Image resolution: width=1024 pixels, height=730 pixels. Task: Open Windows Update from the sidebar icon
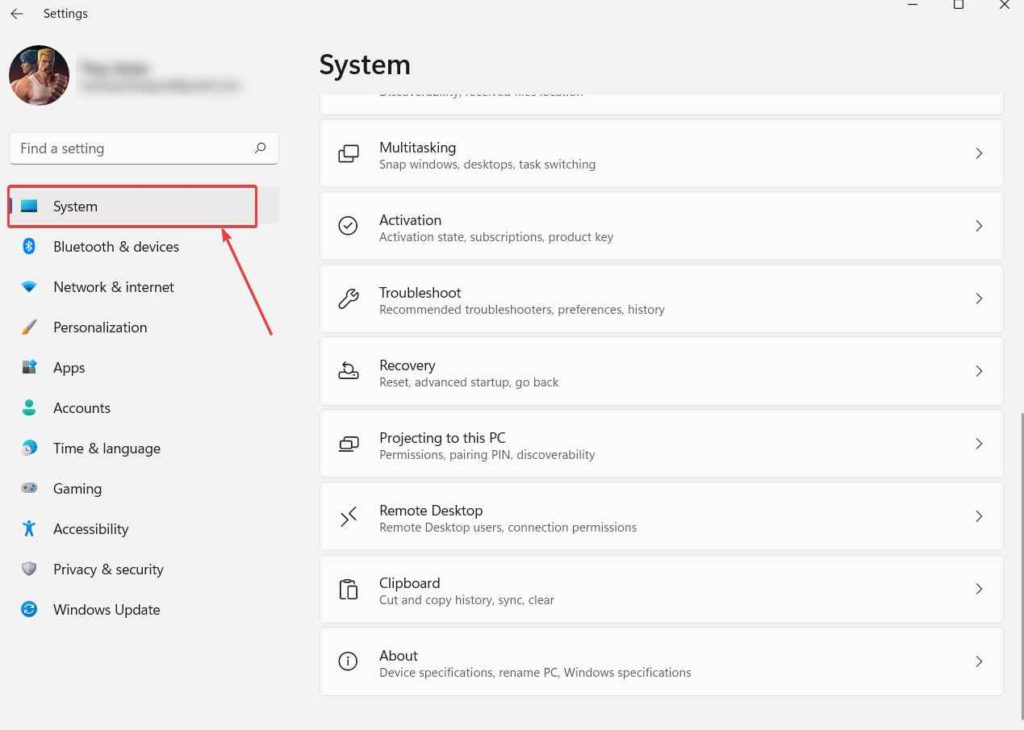(30, 609)
